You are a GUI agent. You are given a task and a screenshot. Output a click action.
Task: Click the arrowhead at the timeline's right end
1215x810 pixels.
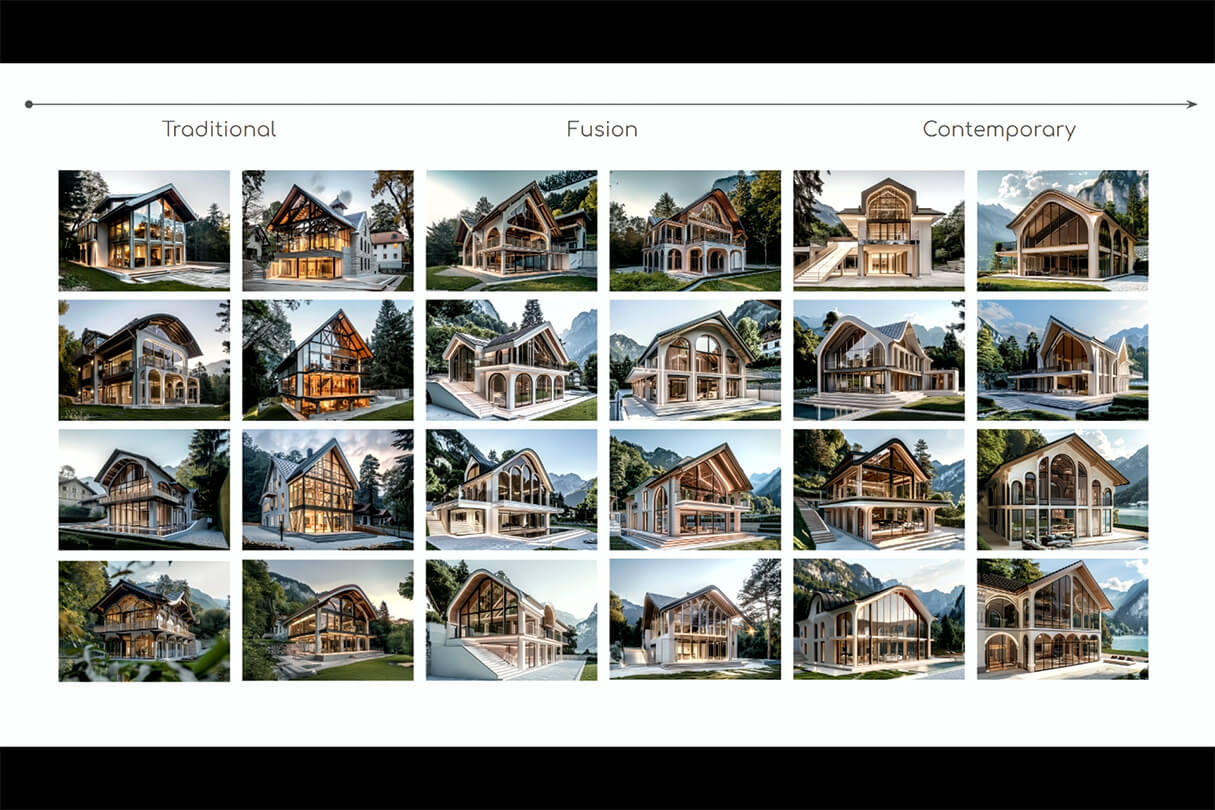[1191, 104]
